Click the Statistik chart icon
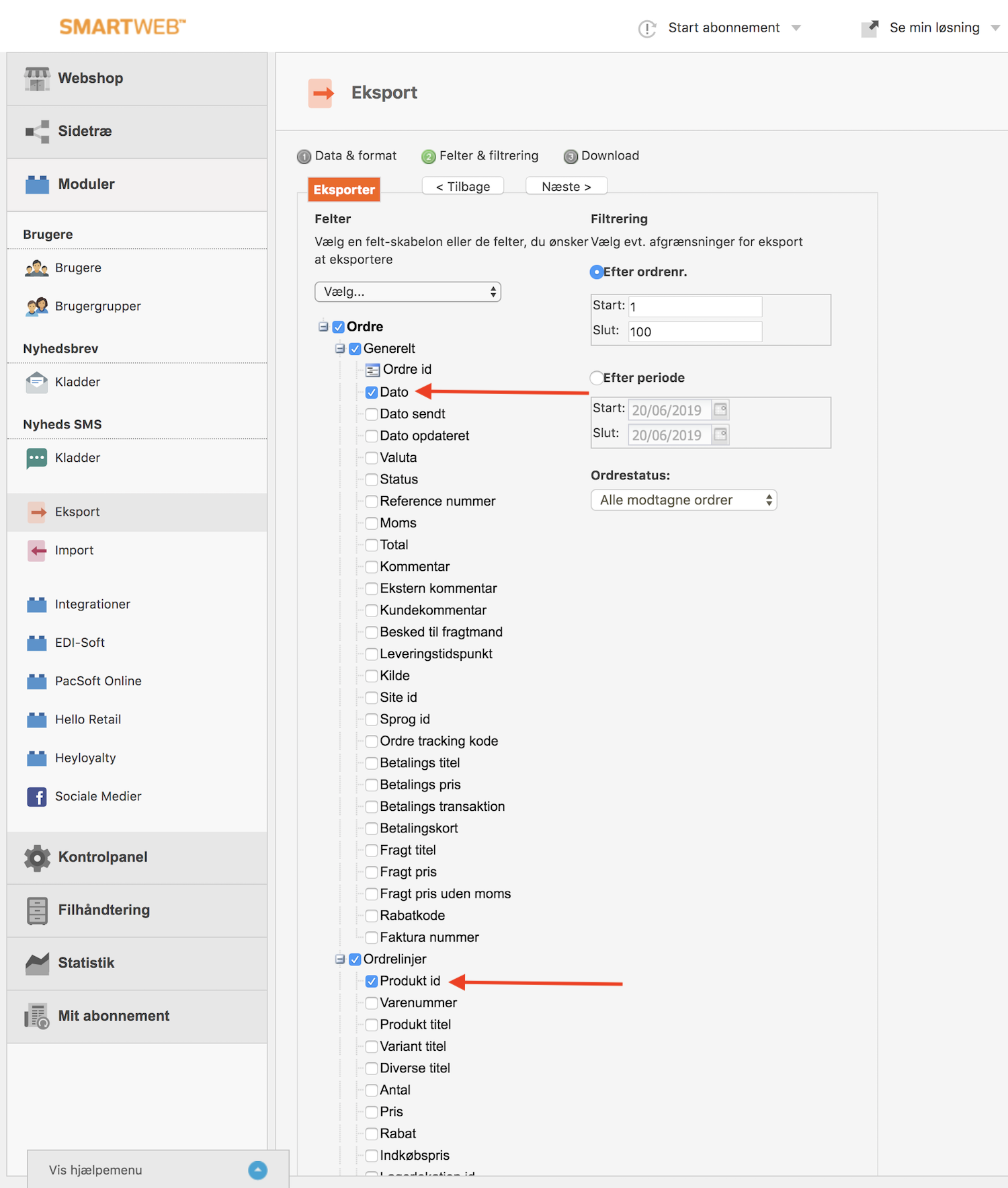Viewport: 1008px width, 1188px height. (x=37, y=963)
